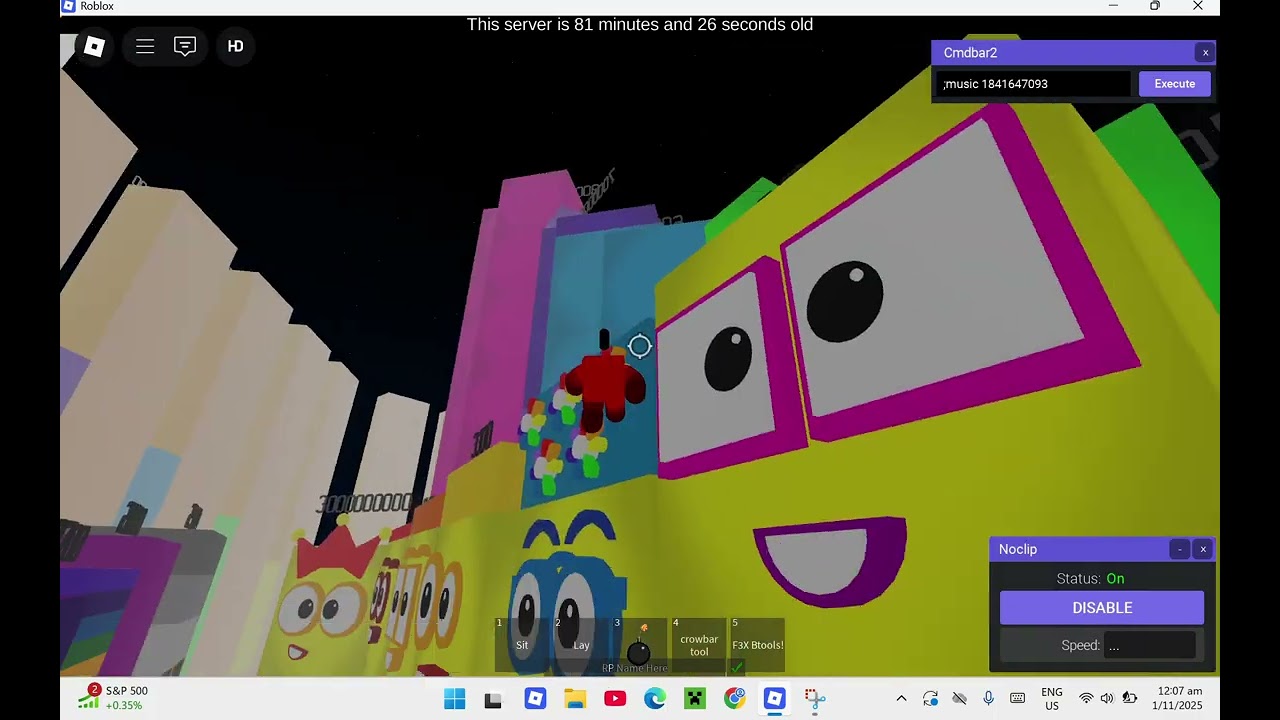Viewport: 1280px width, 720px height.
Task: Open Minecraft from taskbar
Action: point(695,699)
